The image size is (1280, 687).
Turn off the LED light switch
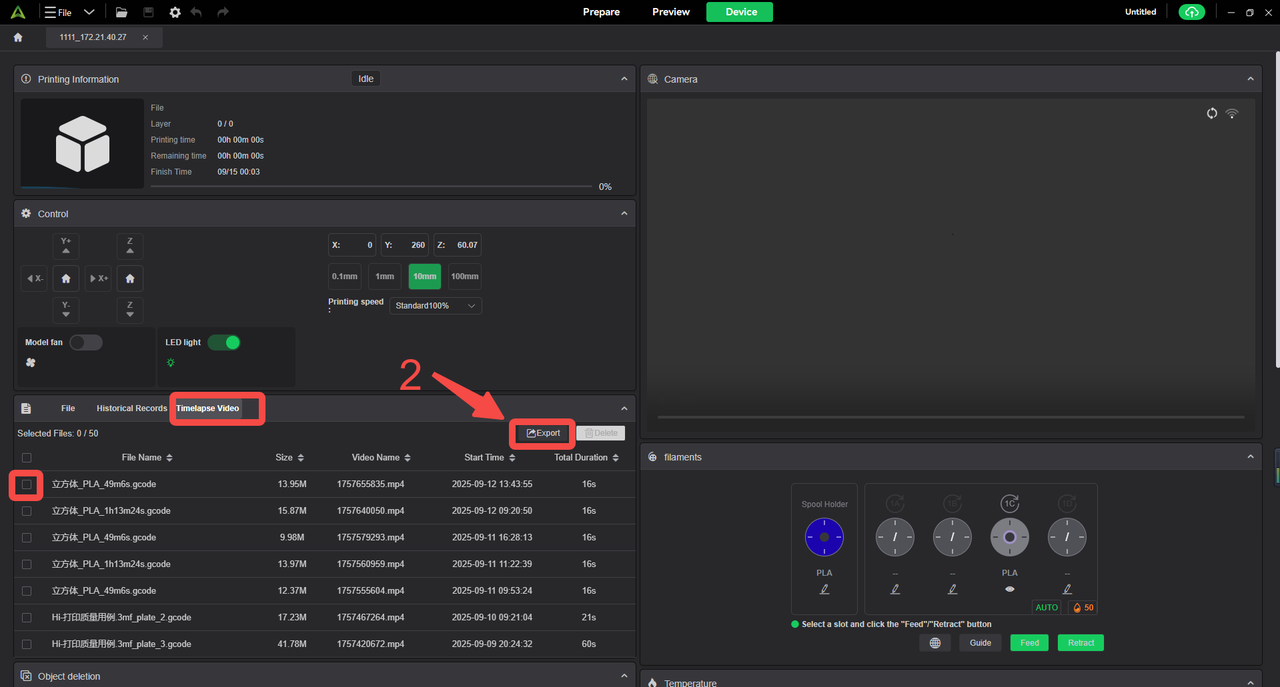pos(224,342)
